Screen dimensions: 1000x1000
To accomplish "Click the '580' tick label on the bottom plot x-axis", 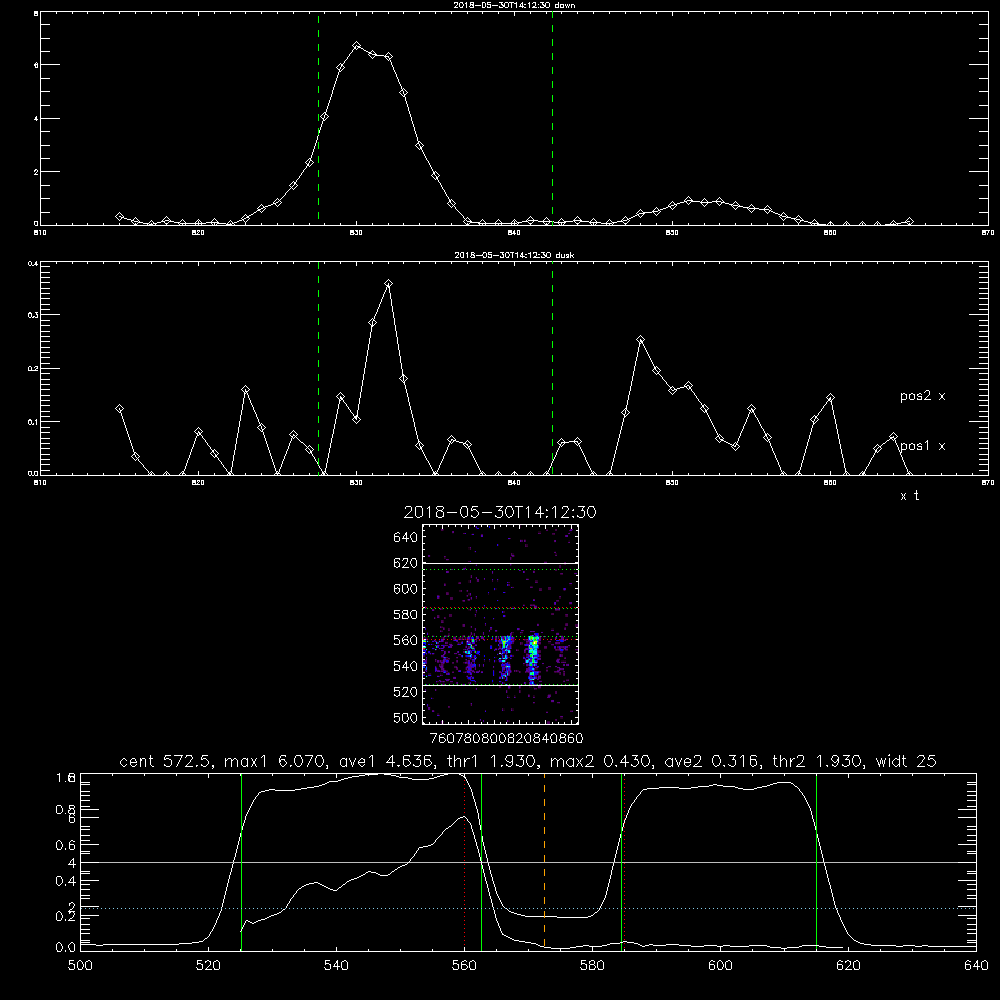I will [592, 966].
